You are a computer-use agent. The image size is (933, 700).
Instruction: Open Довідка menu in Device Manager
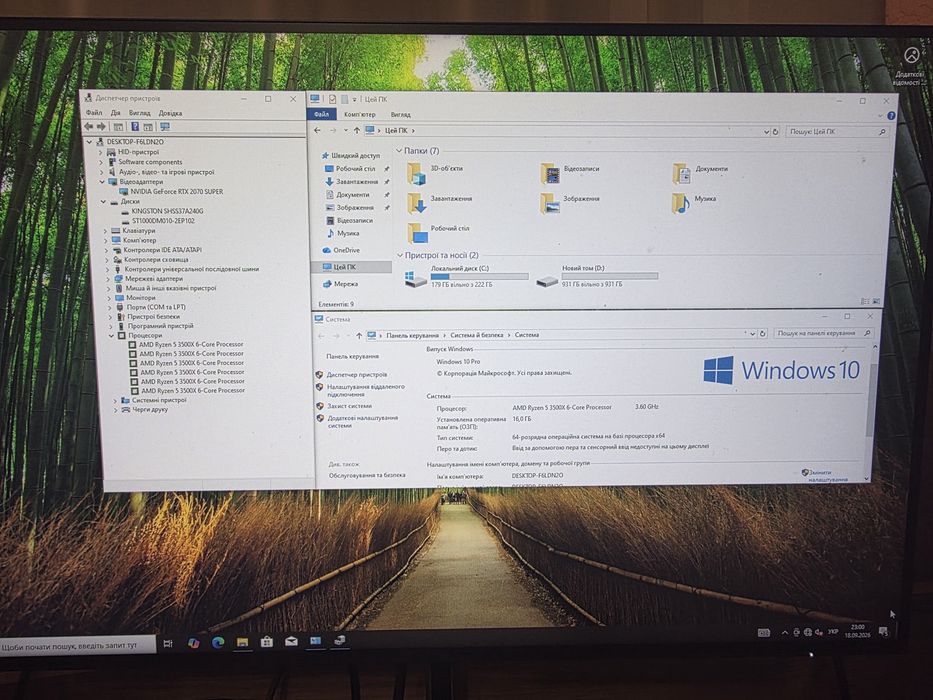tap(170, 113)
